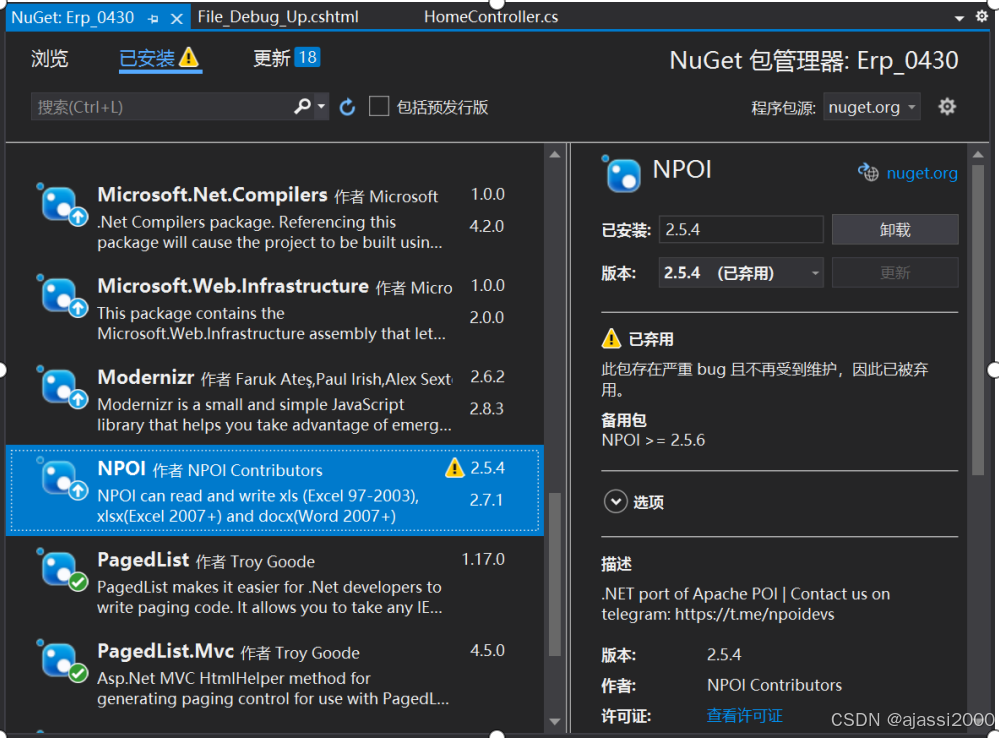Screen dimensions: 999x738
Task: Click NPOI deprecated warning icon in list
Action: click(x=454, y=468)
